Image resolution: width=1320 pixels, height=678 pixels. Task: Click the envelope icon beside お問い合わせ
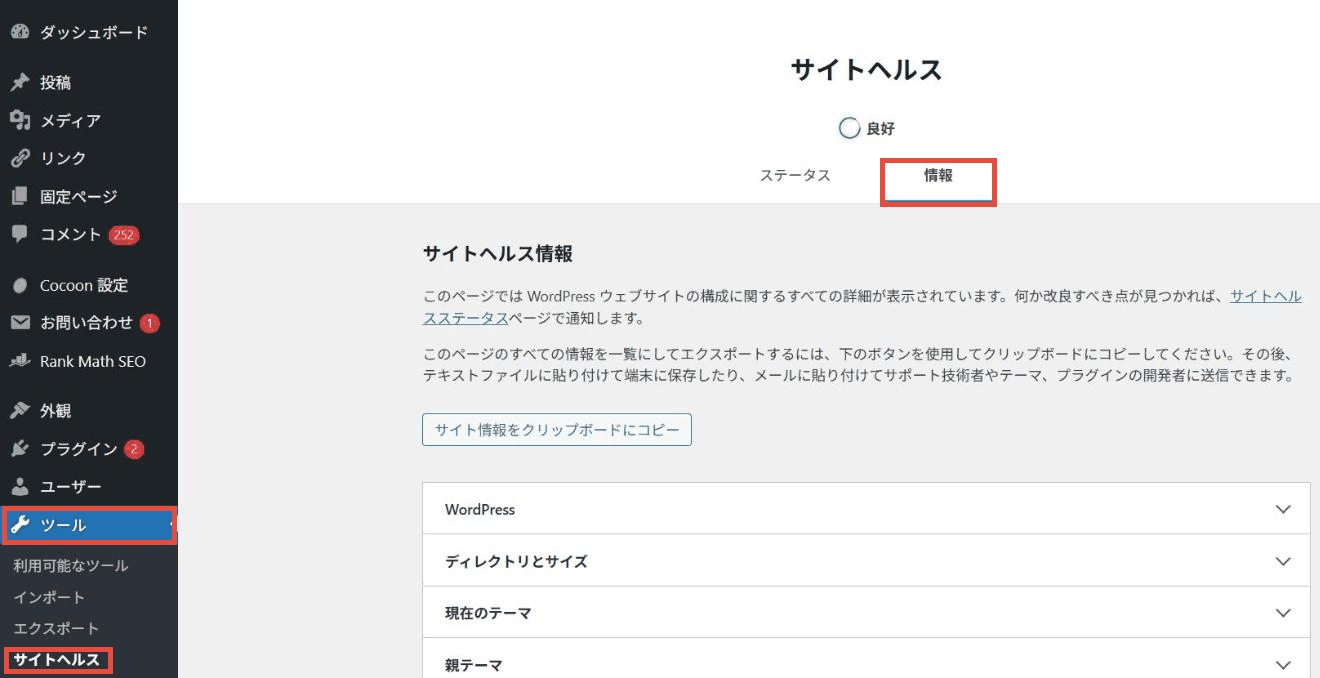pos(19,323)
